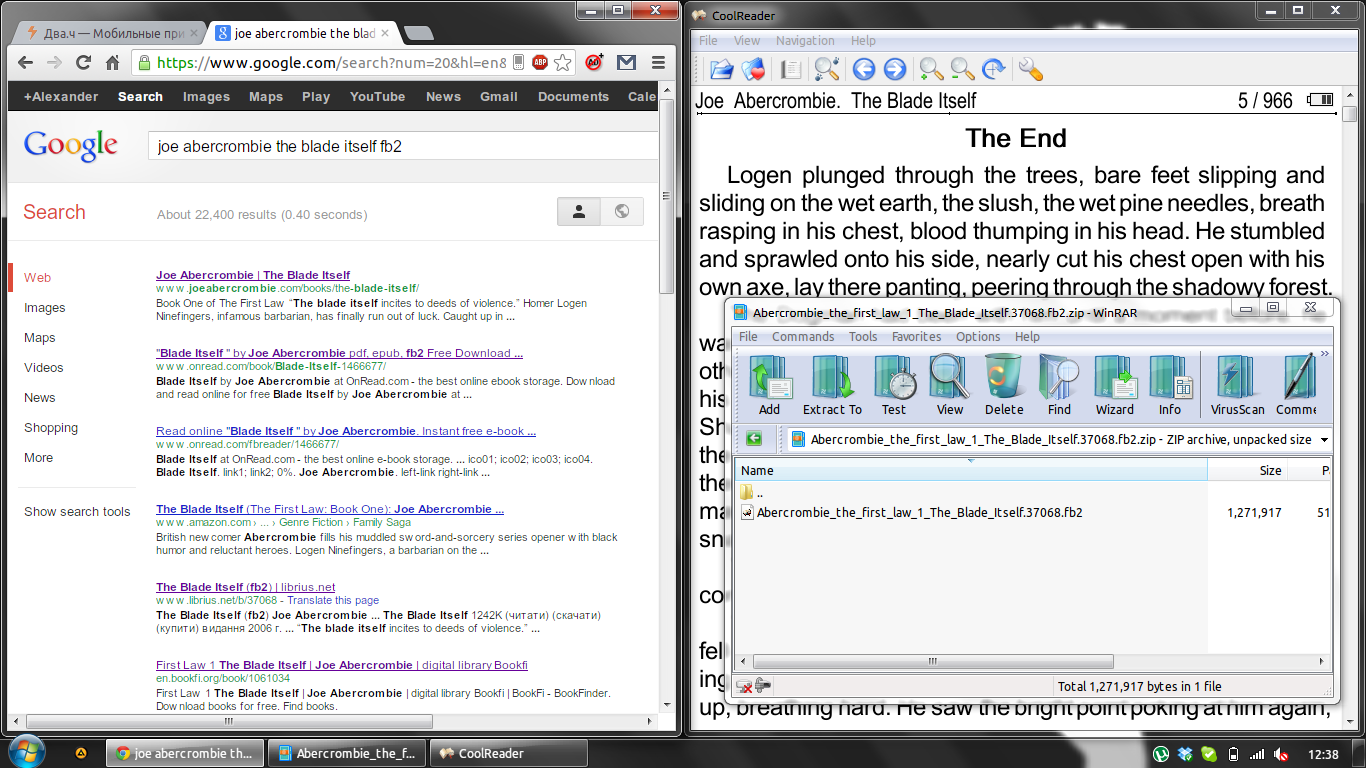The image size is (1366, 768).
Task: Click WinRAR Delete button
Action: tap(1004, 385)
